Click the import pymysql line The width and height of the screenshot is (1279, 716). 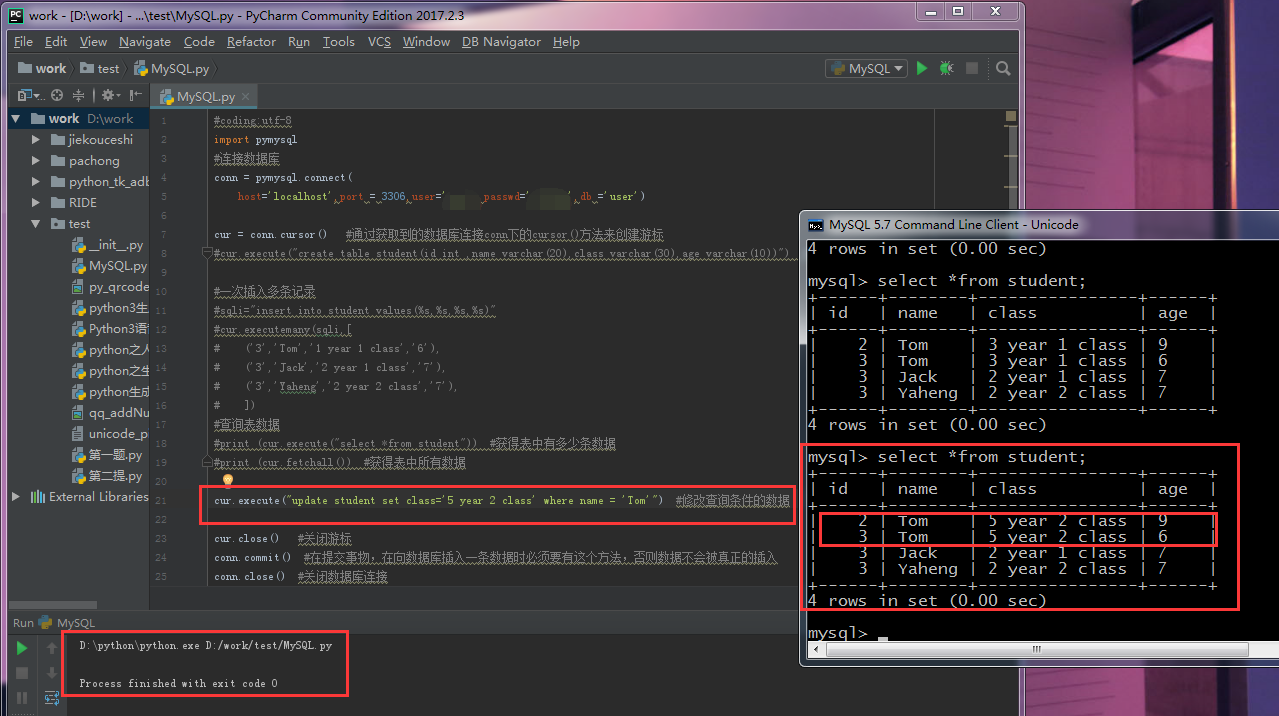coord(255,140)
